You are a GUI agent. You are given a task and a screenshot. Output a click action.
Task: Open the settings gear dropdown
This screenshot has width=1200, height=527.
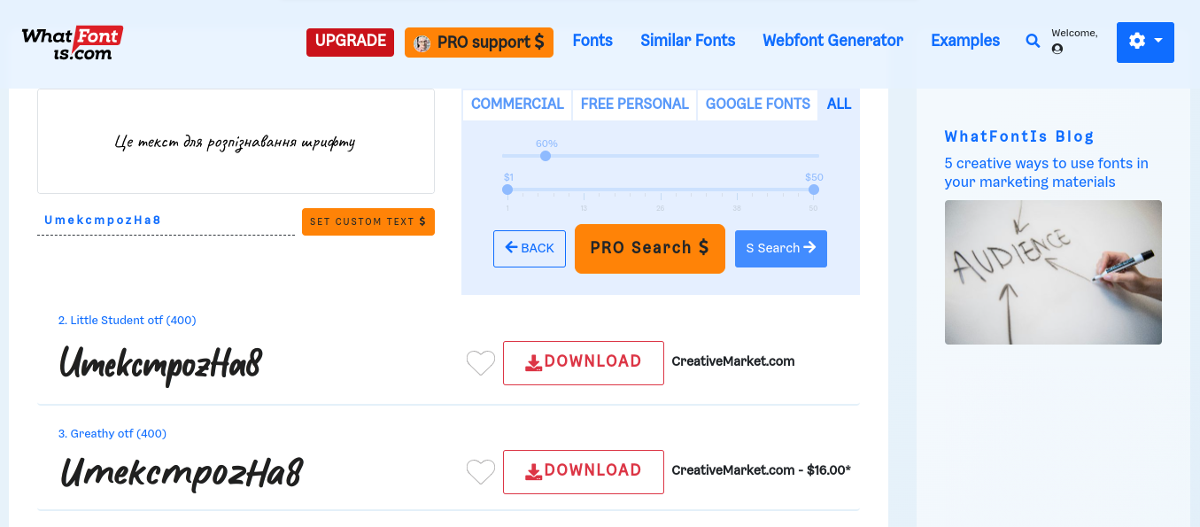(1145, 41)
